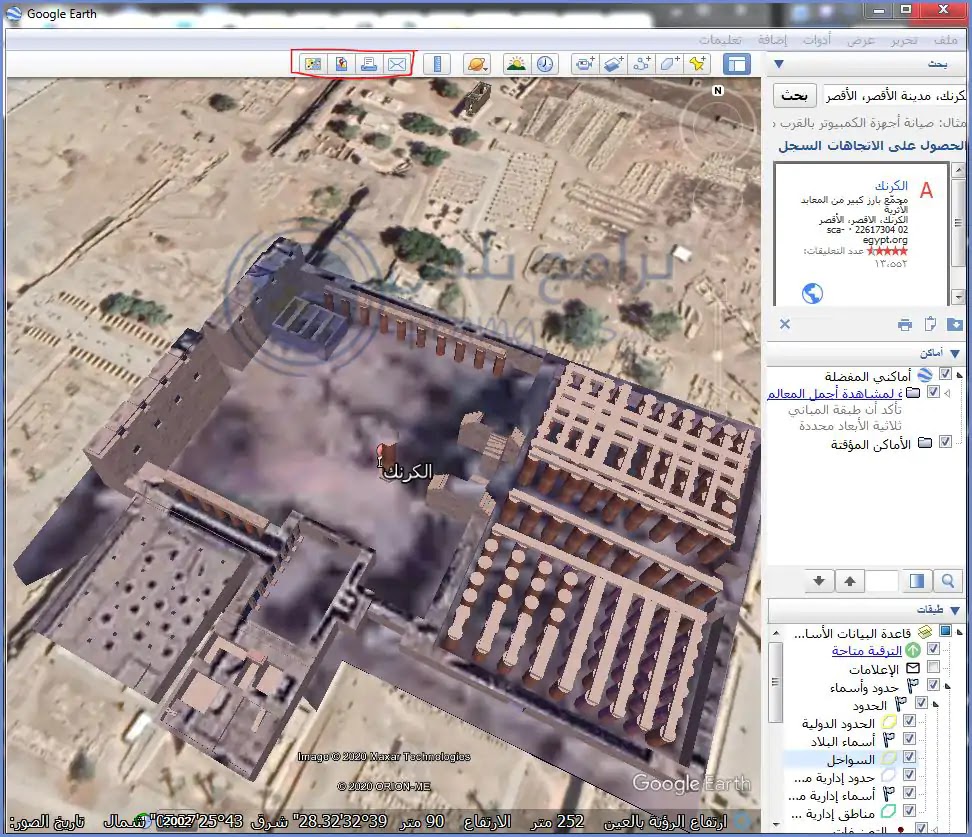Click the Email envelope toolbar icon
972x837 pixels.
[x=397, y=64]
